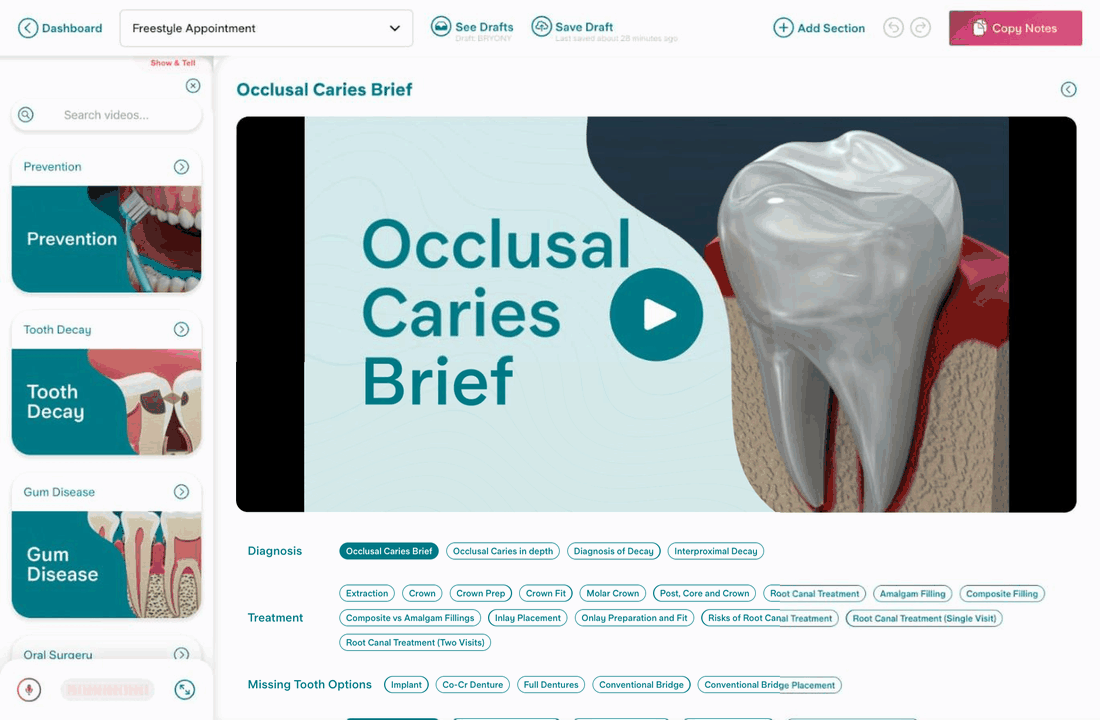Play the Occlusal Caries Brief video
Screen dimensions: 1100x720
pos(656,314)
